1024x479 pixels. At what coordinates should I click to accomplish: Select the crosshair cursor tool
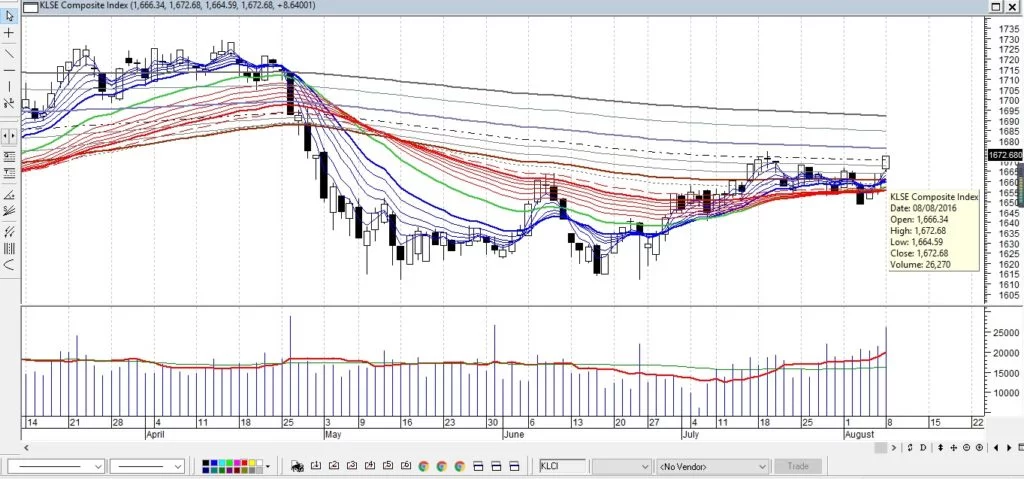coord(9,33)
